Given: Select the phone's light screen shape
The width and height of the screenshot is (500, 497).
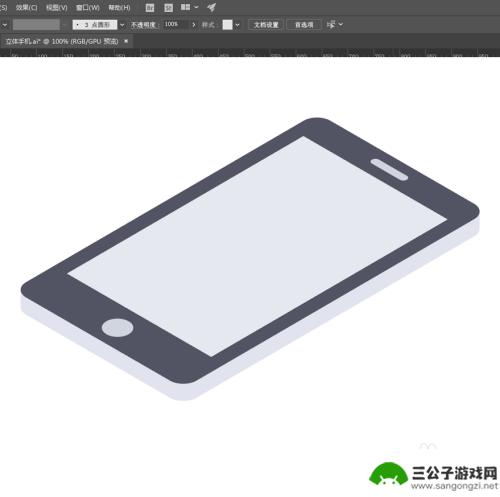Looking at the screenshot, I should coord(257,246).
